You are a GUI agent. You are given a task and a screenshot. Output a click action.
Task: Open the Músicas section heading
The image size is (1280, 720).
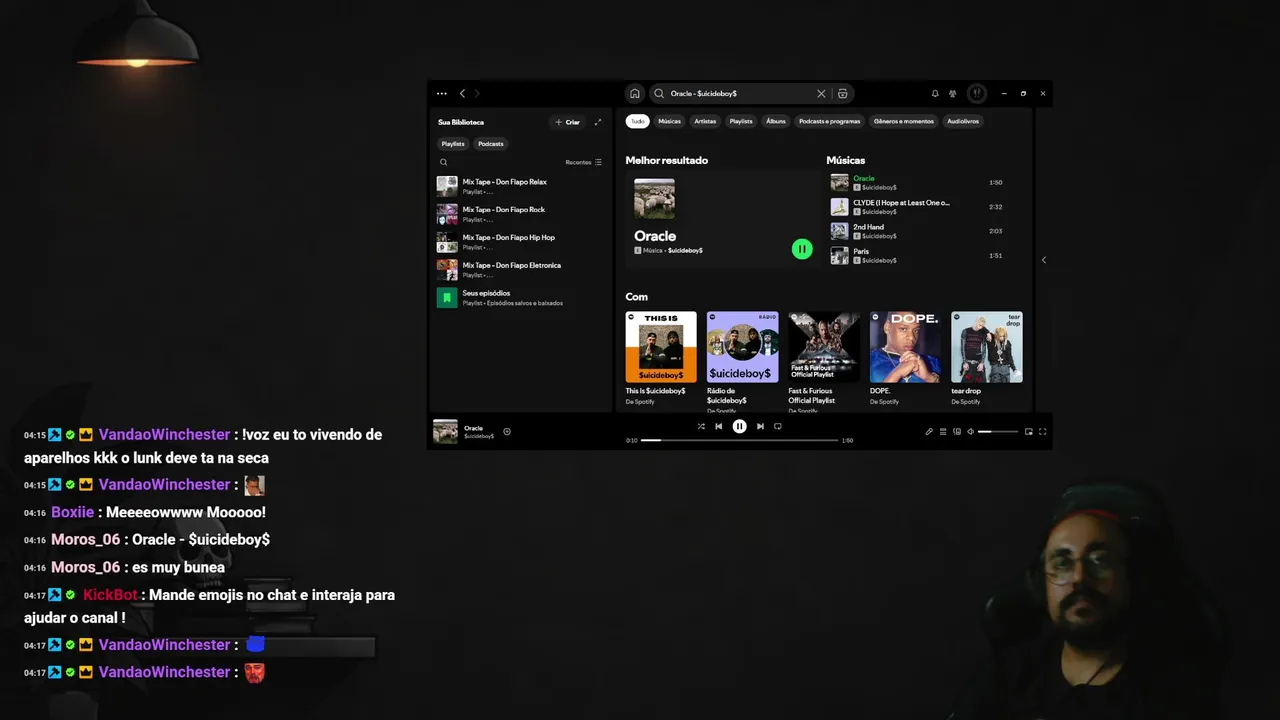[846, 160]
